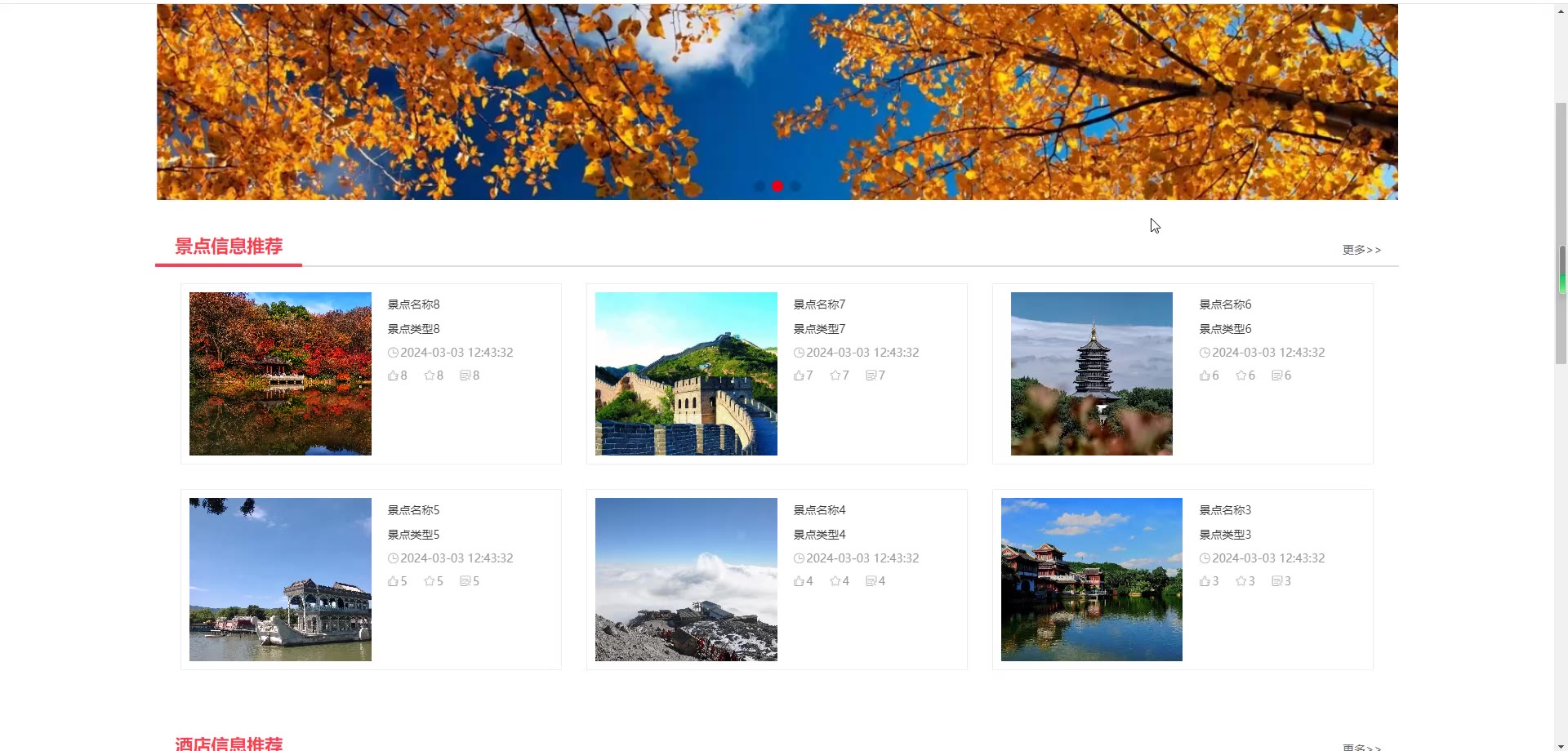Click the 景点类型8 label
This screenshot has height=751, width=1568.
click(x=413, y=329)
